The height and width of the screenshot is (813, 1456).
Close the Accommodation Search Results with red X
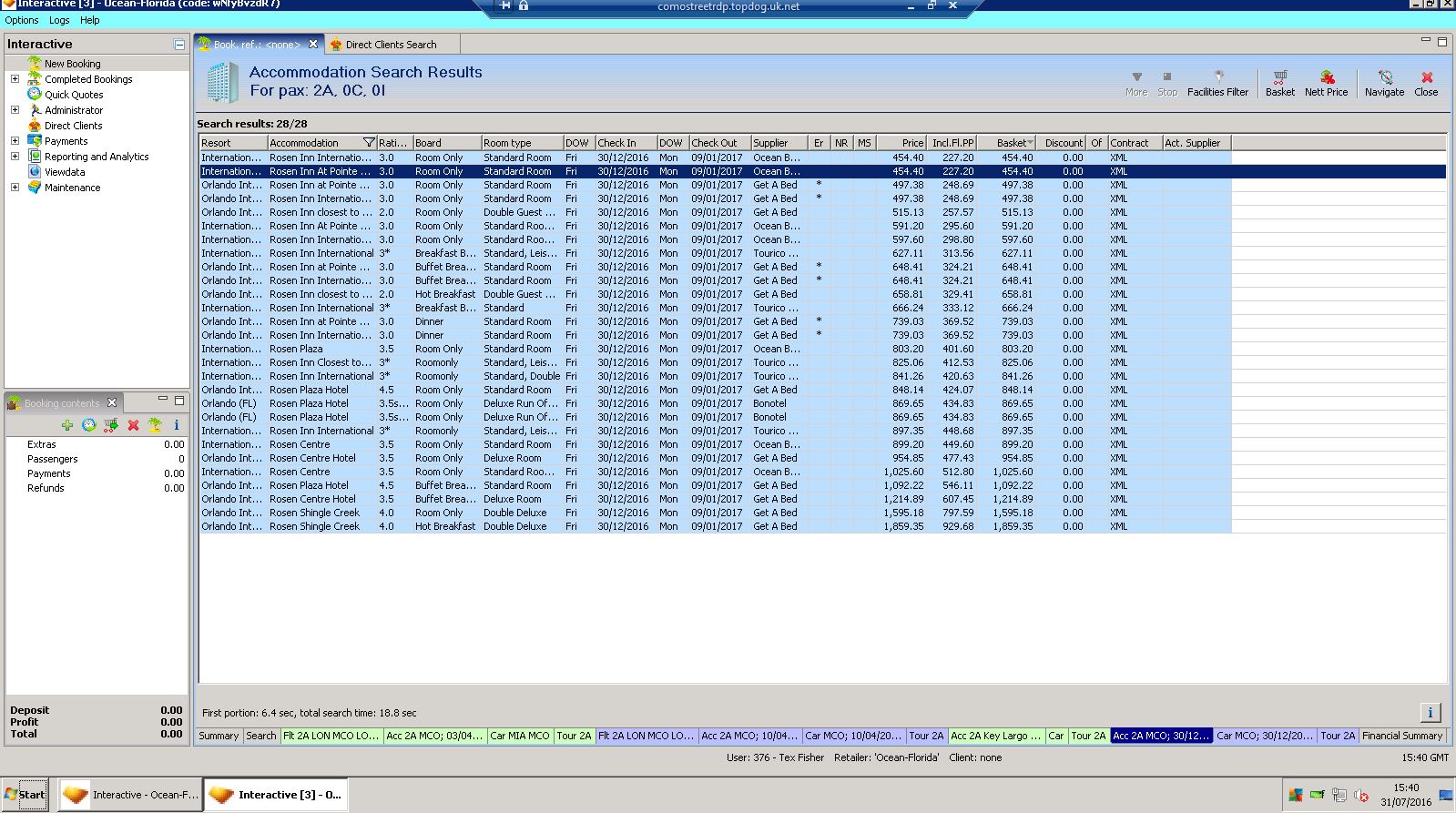1426,83
